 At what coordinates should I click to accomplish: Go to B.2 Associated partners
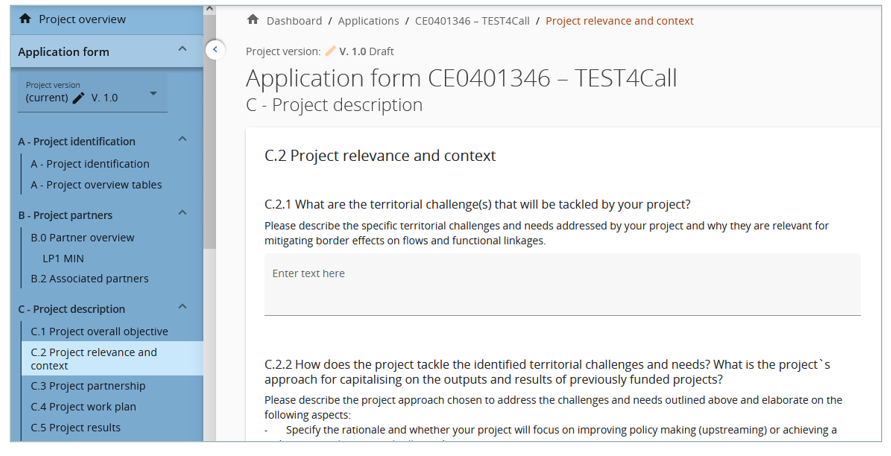pyautogui.click(x=89, y=279)
